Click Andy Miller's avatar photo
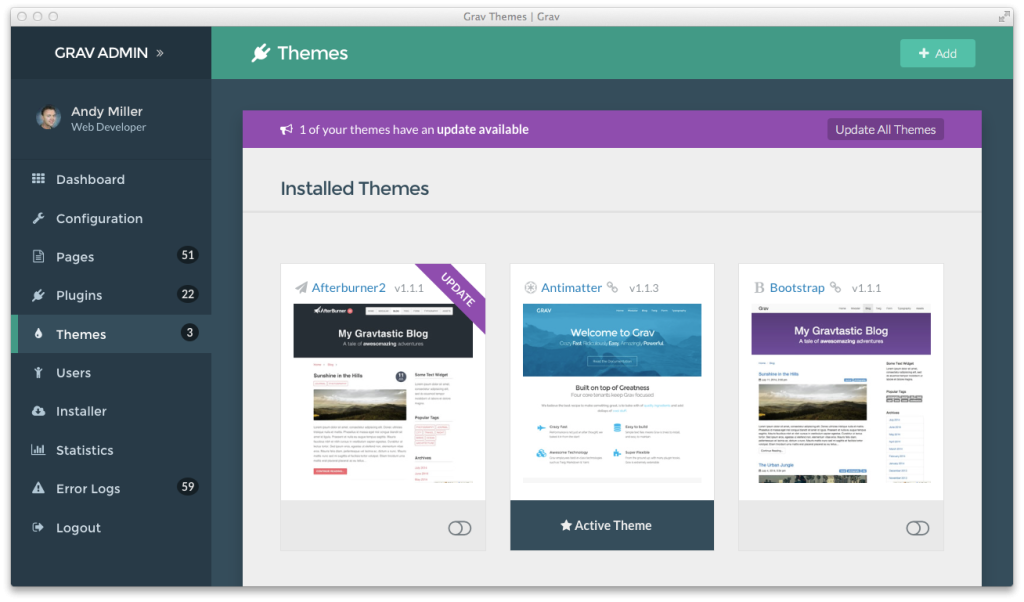This screenshot has width=1024, height=602. tap(48, 118)
